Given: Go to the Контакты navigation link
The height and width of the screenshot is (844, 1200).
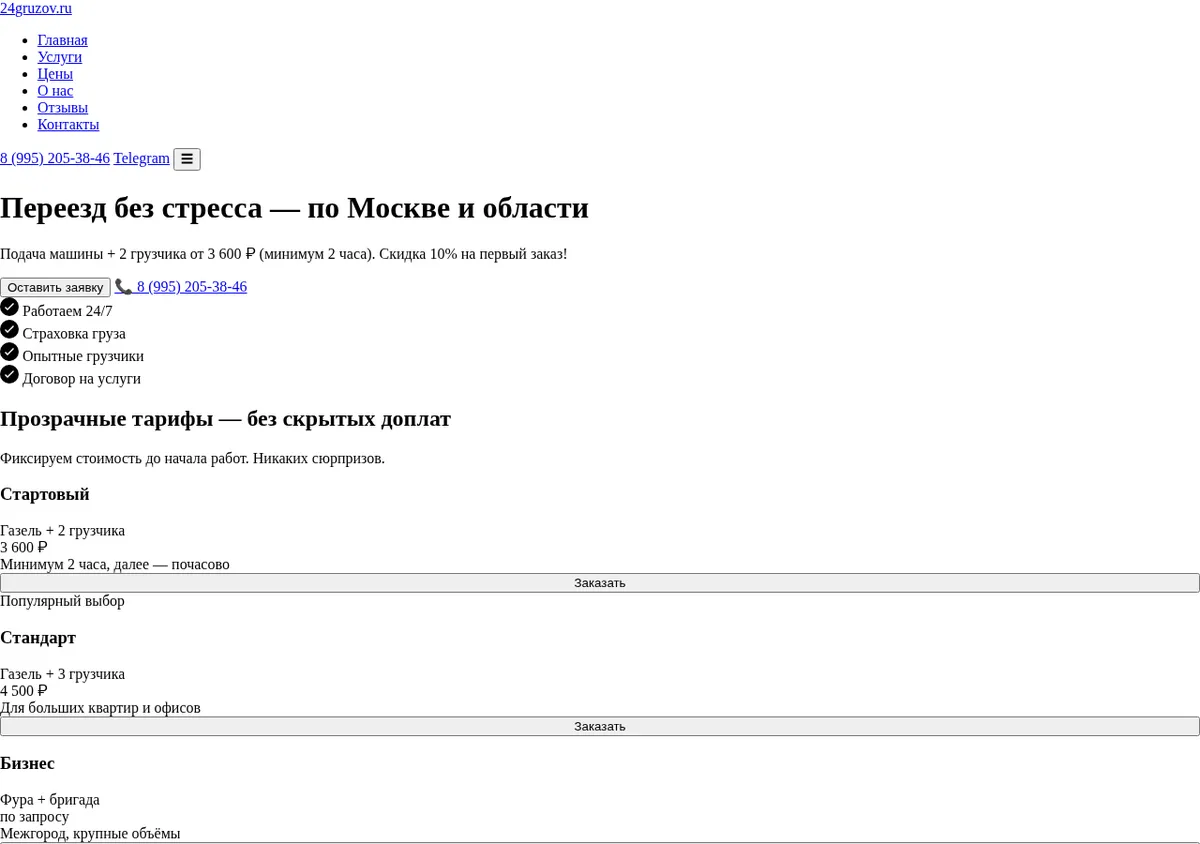Looking at the screenshot, I should click(68, 125).
